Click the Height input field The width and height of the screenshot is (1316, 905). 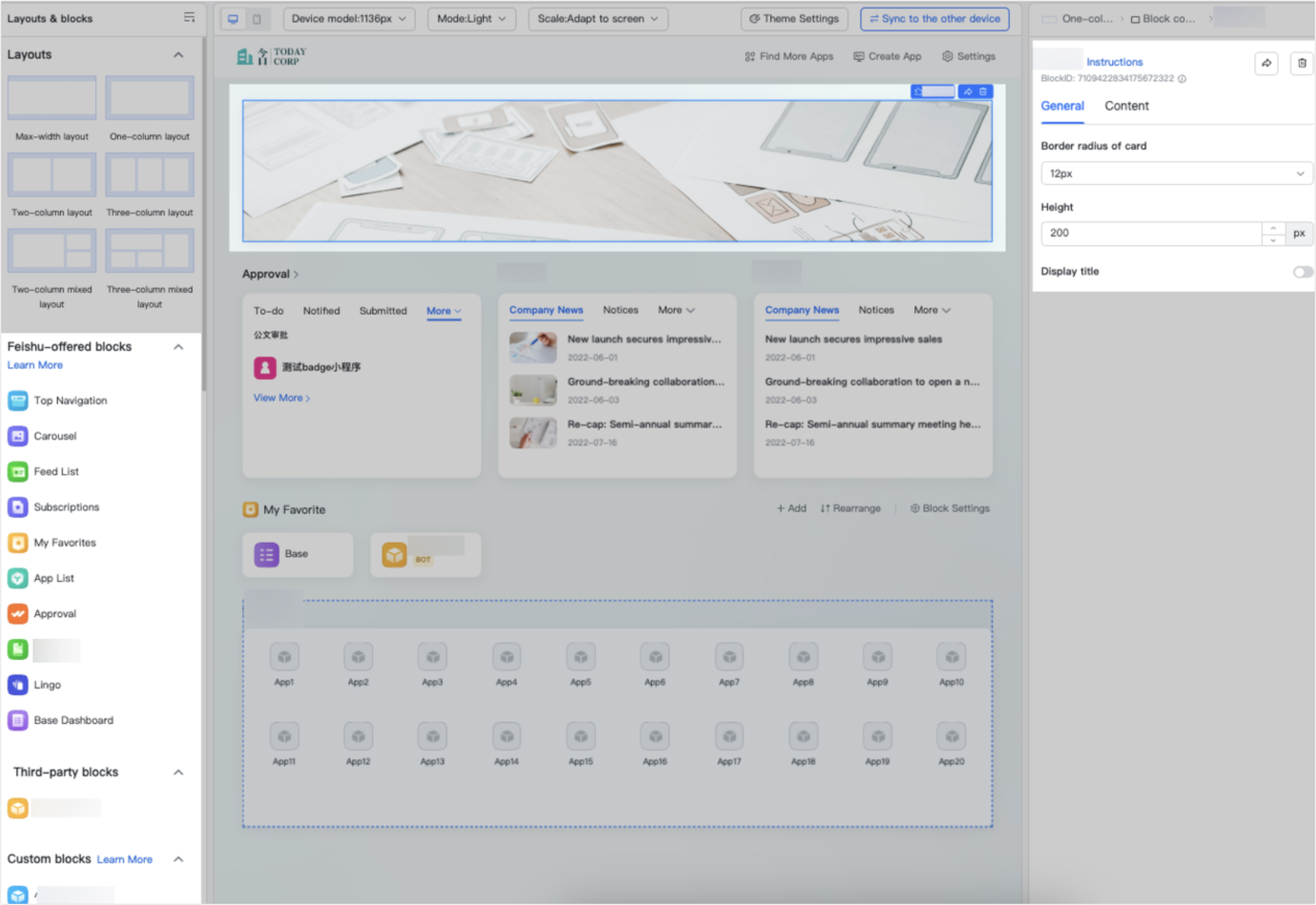pos(1150,233)
